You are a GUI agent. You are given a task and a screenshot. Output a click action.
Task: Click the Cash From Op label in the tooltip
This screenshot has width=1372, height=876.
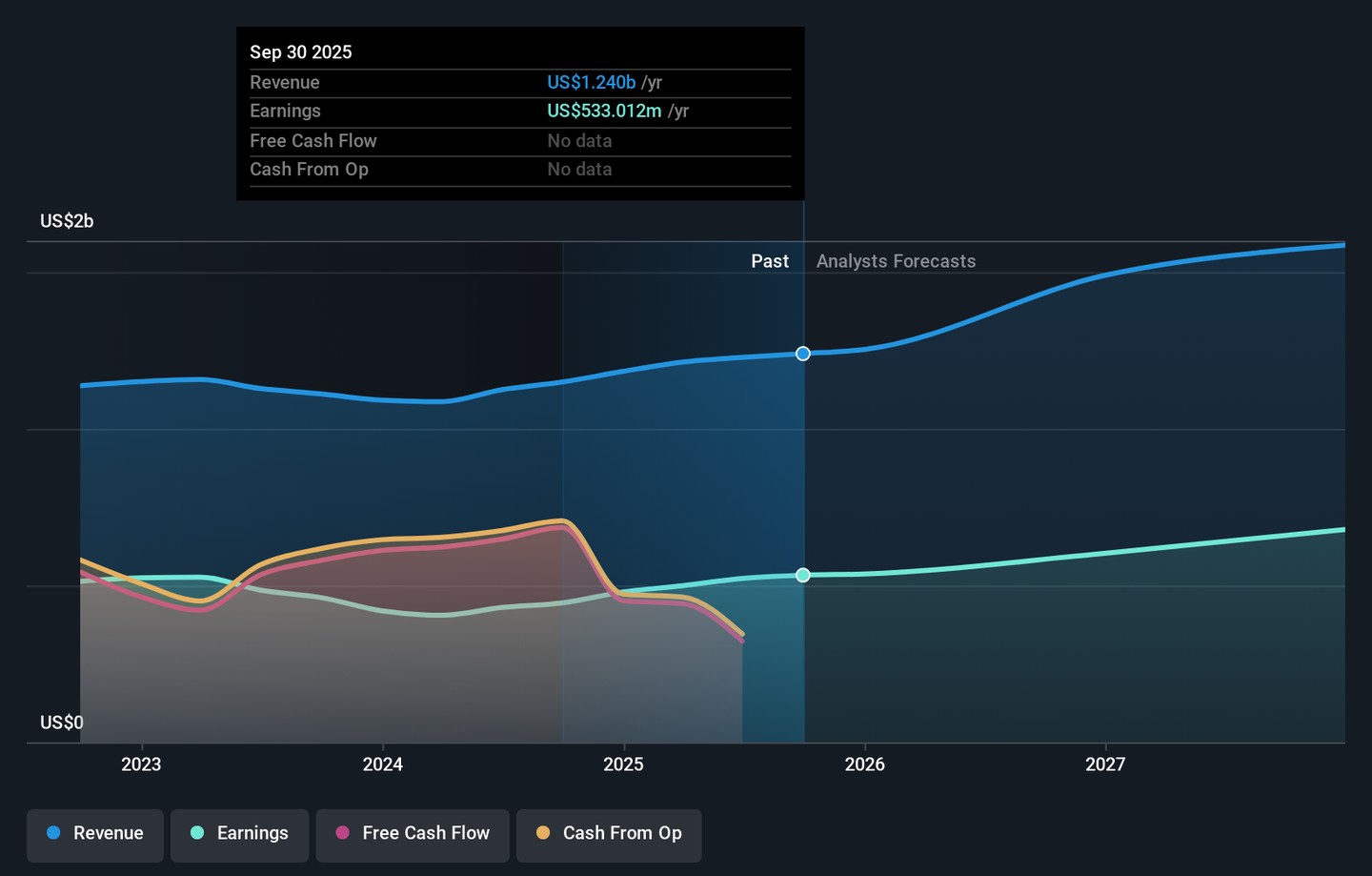tap(309, 170)
